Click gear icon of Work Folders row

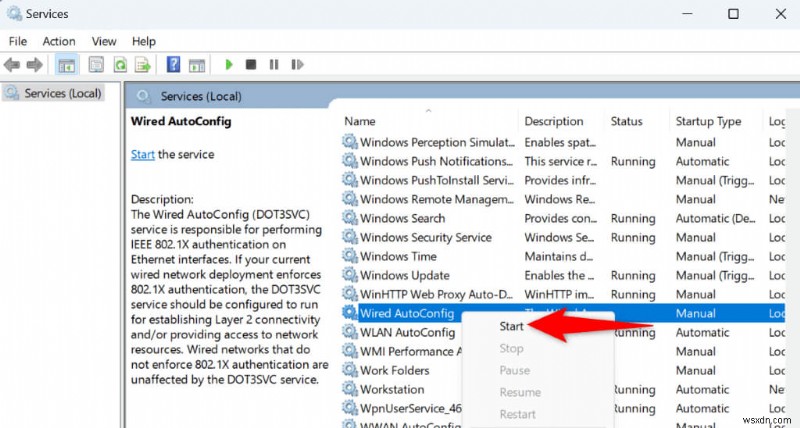coord(349,370)
